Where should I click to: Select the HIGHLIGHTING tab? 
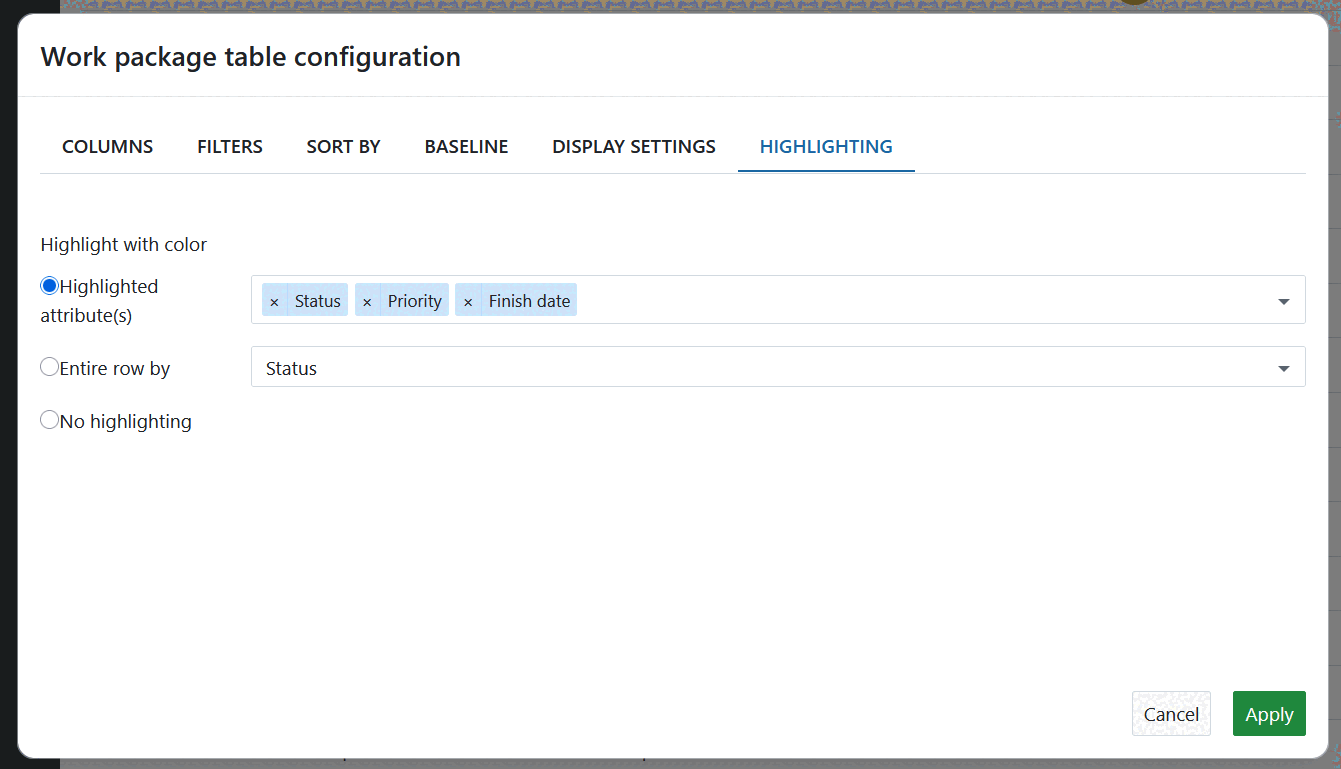coord(825,146)
